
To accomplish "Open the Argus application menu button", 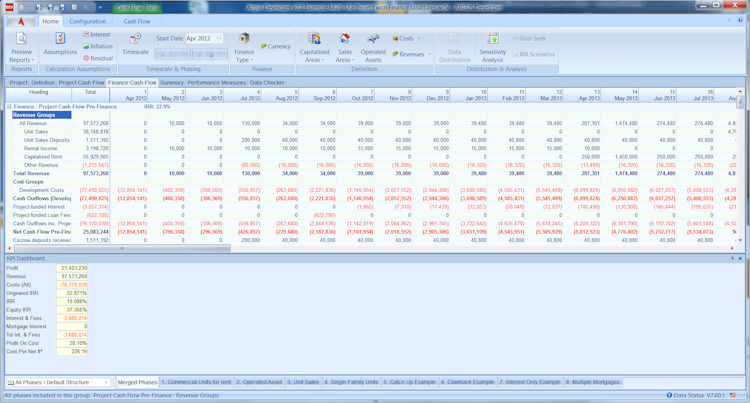I will tap(21, 22).
